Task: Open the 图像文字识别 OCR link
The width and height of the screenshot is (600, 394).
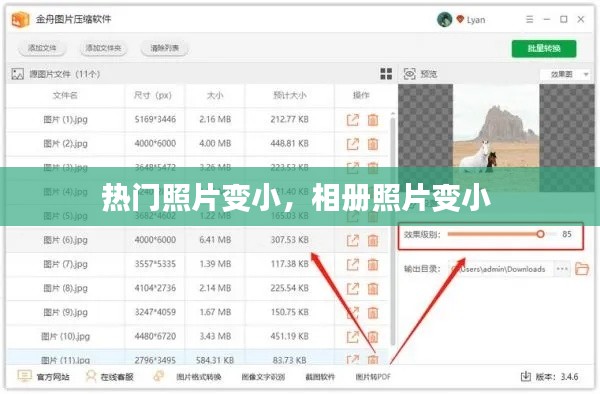Action: pyautogui.click(x=263, y=377)
